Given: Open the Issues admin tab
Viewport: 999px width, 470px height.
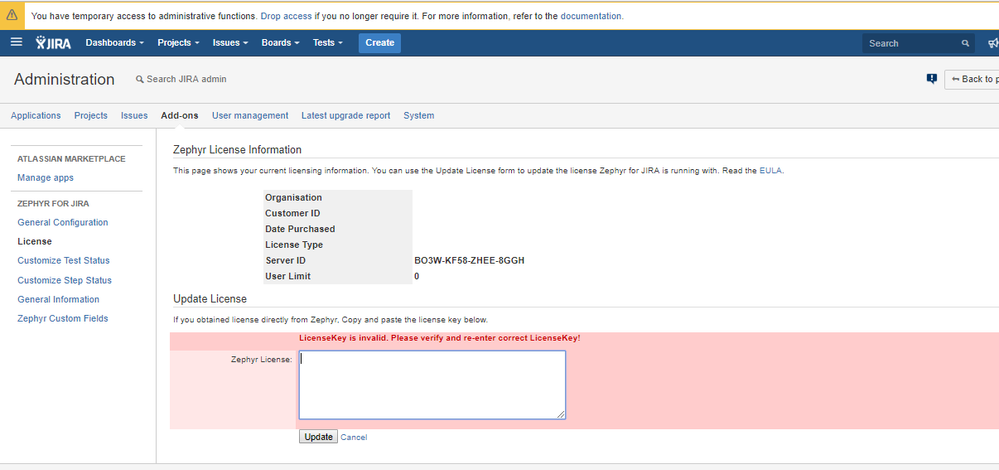Looking at the screenshot, I should (x=134, y=115).
